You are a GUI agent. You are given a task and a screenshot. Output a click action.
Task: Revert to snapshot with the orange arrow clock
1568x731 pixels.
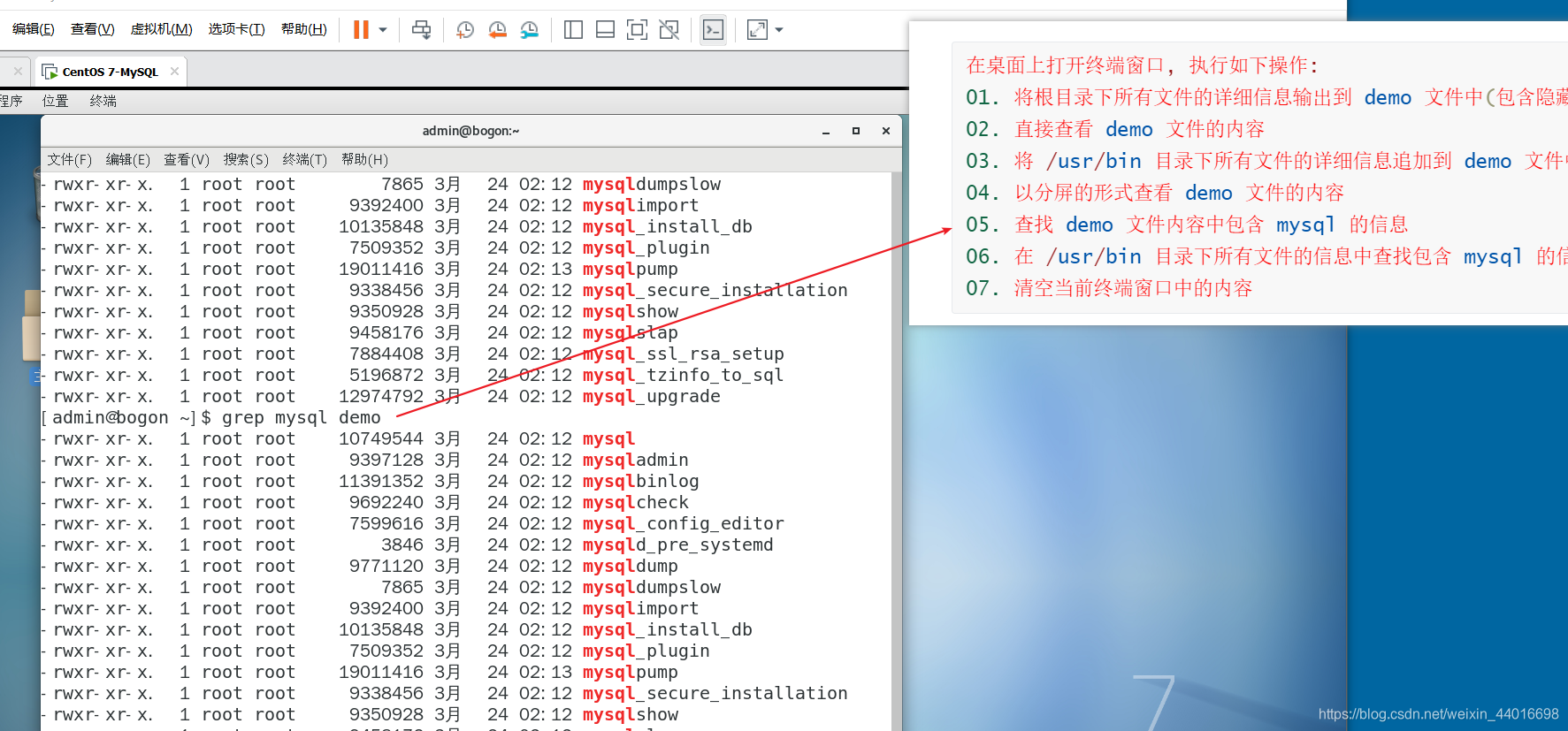498,30
